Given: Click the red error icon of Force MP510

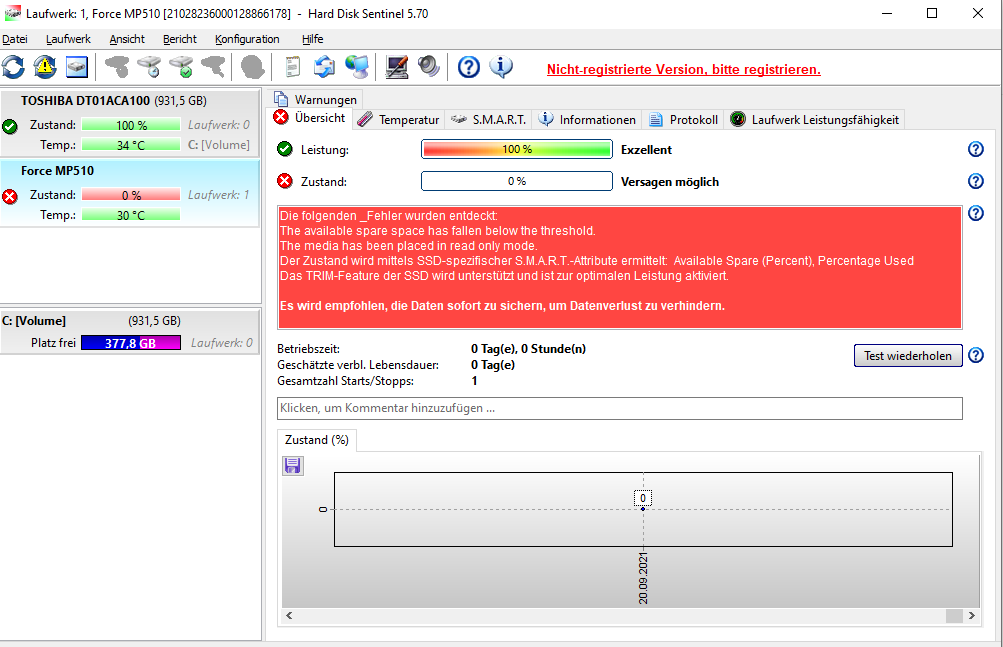Looking at the screenshot, I should coord(10,196).
